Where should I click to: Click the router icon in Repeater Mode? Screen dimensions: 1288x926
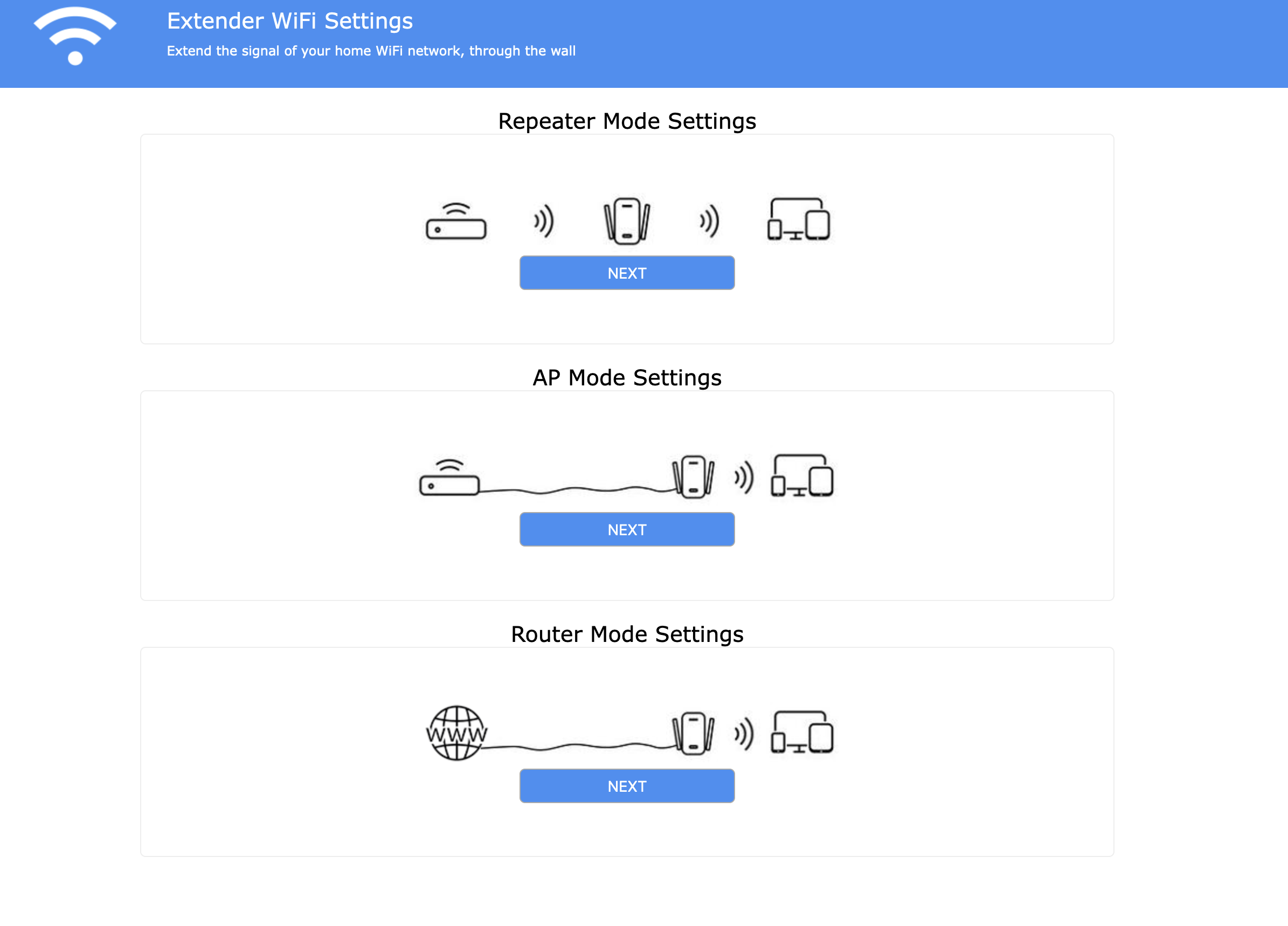click(456, 222)
